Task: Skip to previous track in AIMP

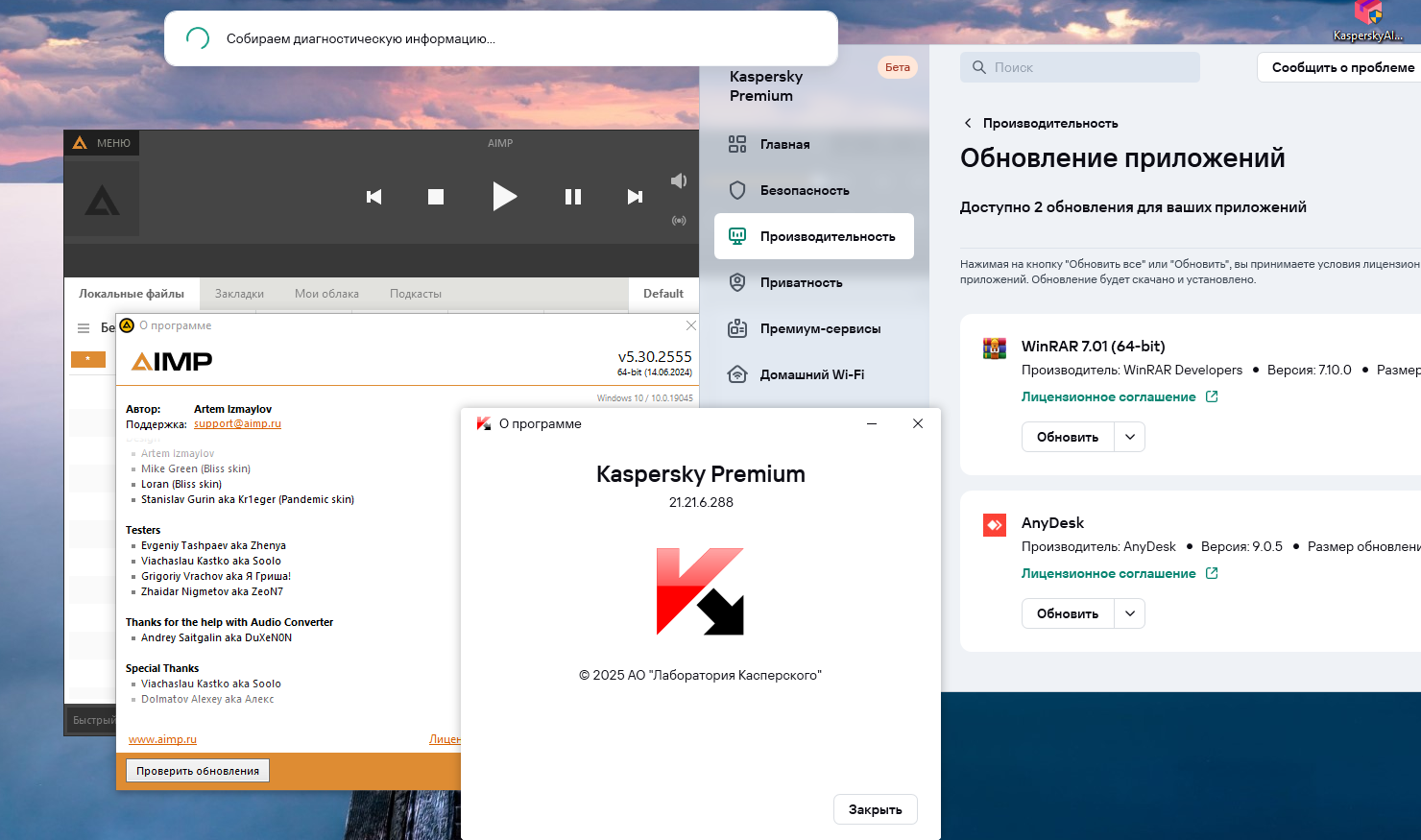Action: pos(374,197)
